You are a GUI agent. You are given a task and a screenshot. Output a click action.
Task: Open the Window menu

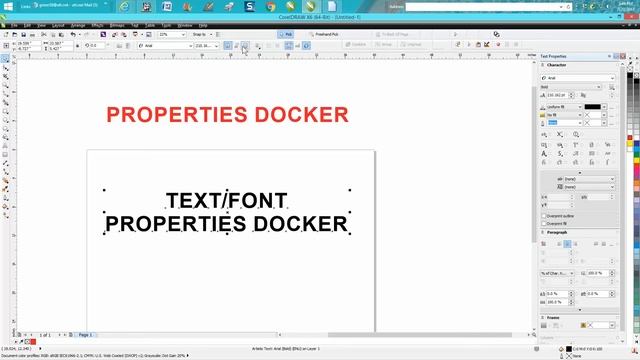coord(184,25)
